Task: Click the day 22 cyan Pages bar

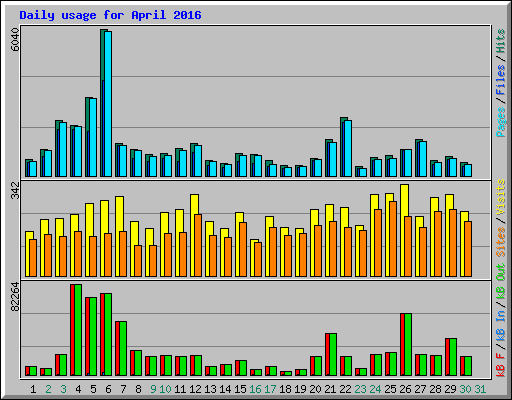Action: click(348, 148)
